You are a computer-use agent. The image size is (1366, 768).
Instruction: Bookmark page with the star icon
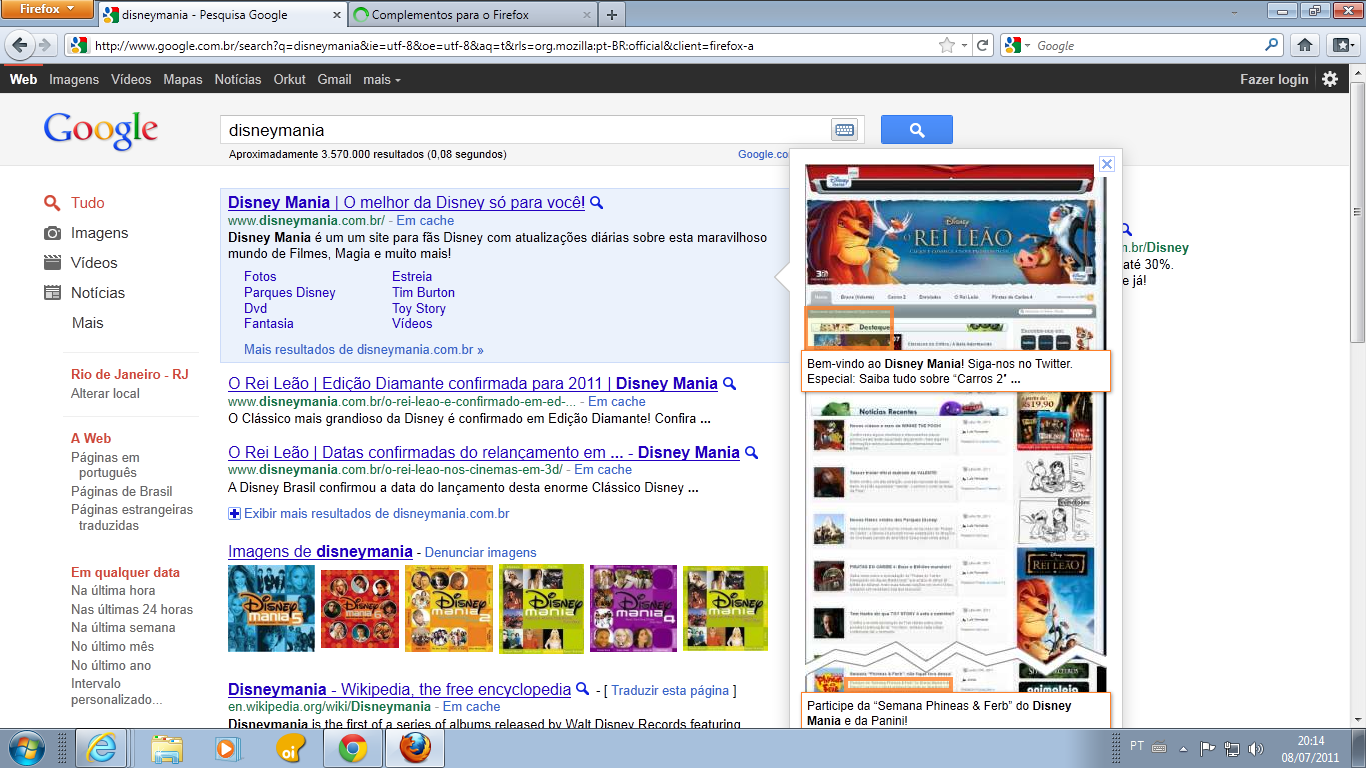946,45
